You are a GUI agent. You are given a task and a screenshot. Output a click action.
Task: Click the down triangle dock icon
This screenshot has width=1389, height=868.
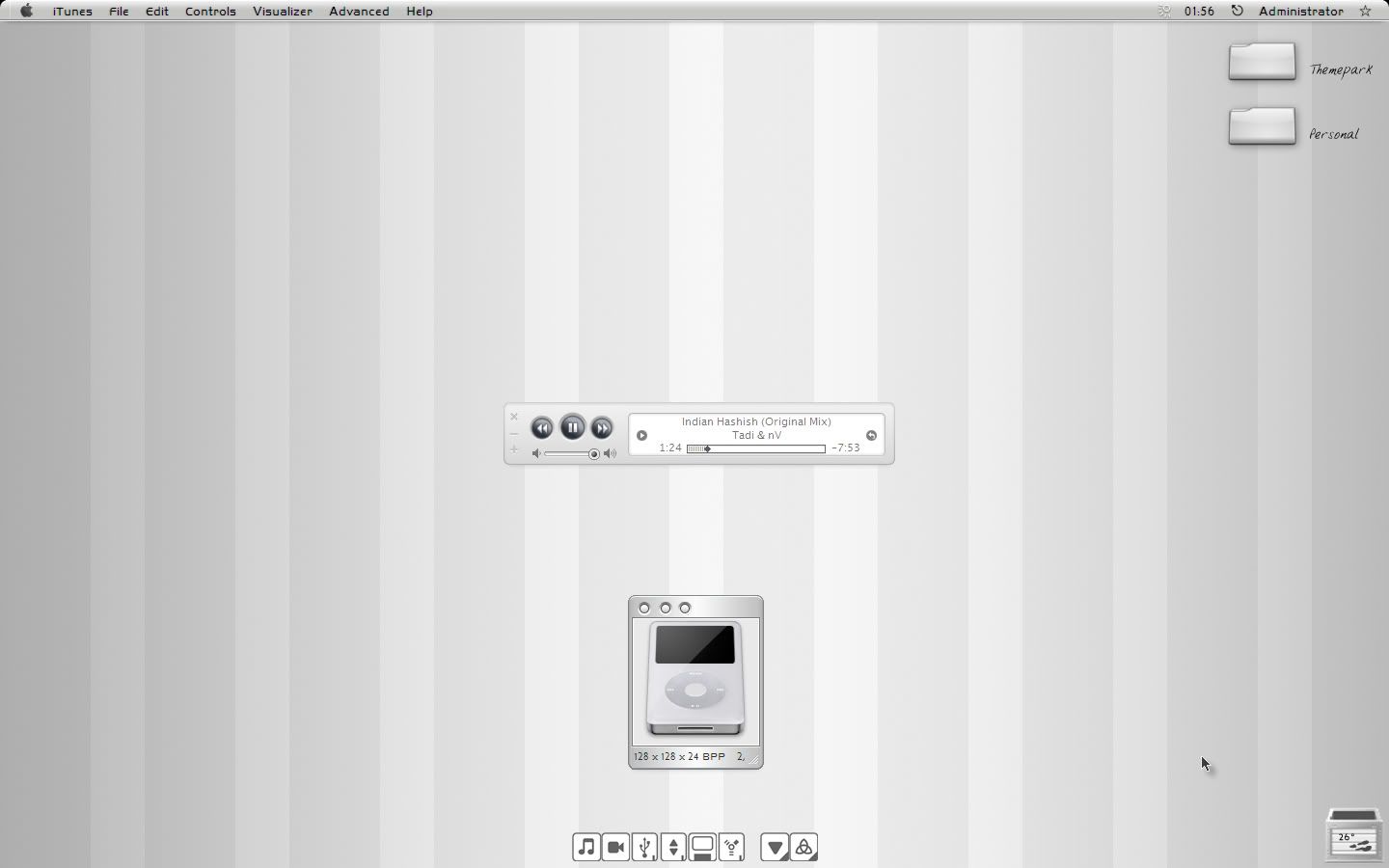point(775,847)
